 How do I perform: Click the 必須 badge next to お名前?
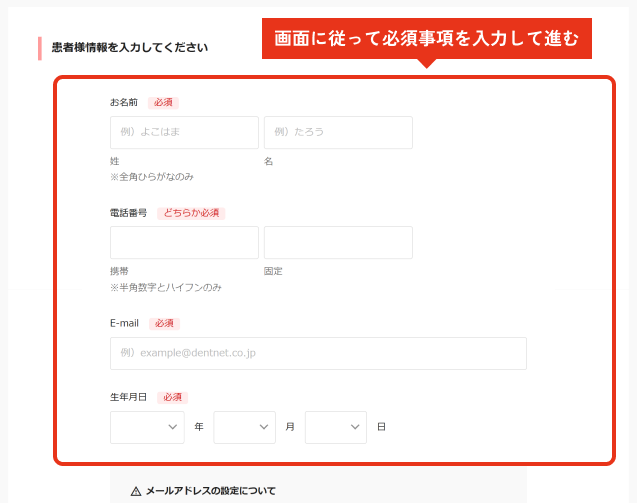point(163,103)
